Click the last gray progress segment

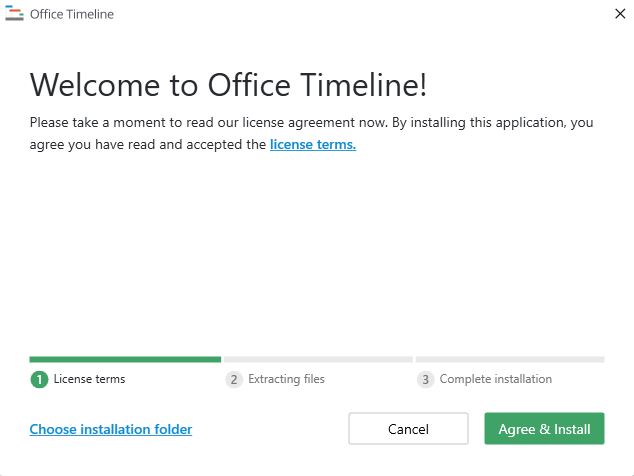[510, 359]
